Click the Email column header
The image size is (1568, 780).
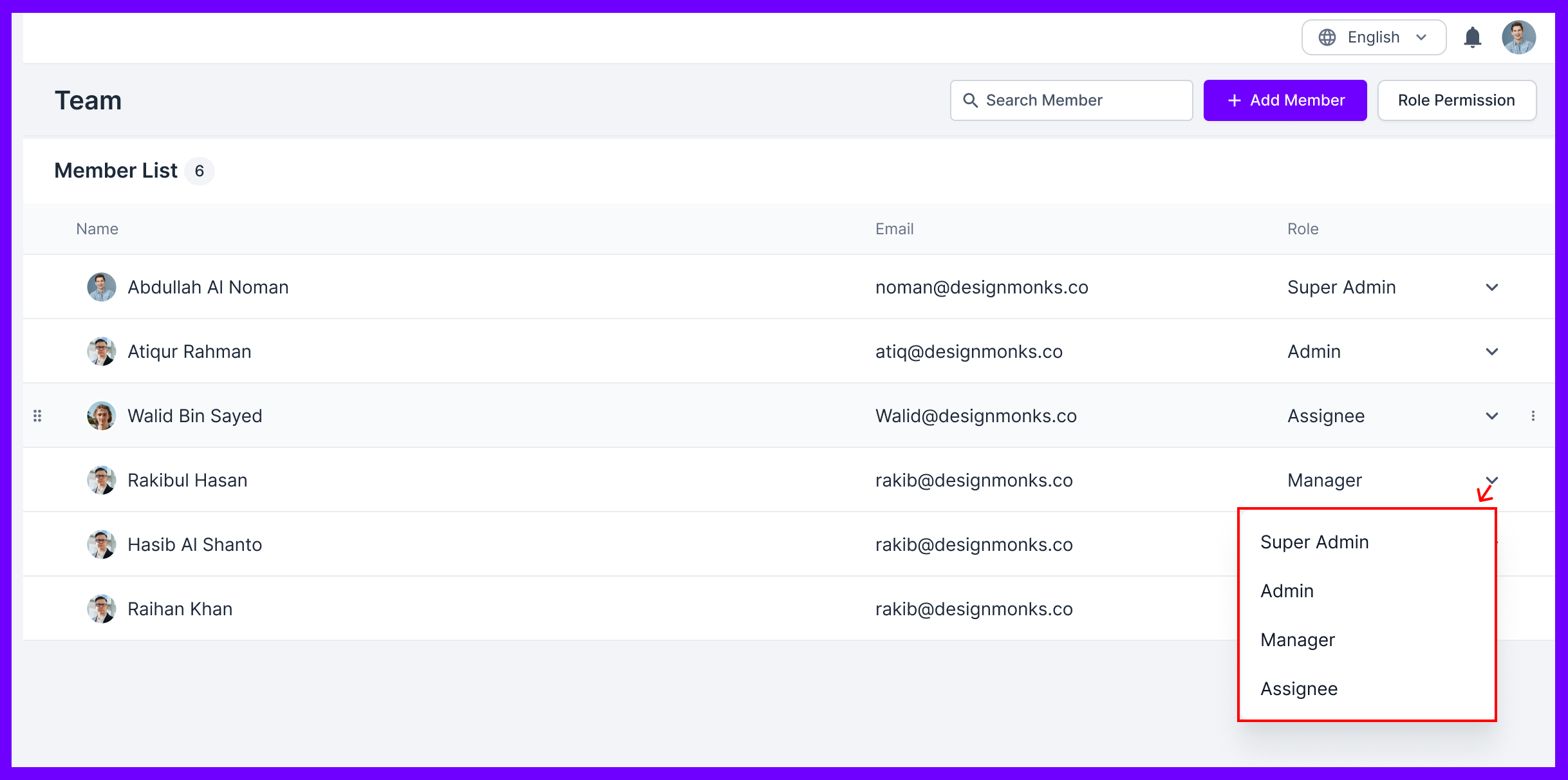894,229
